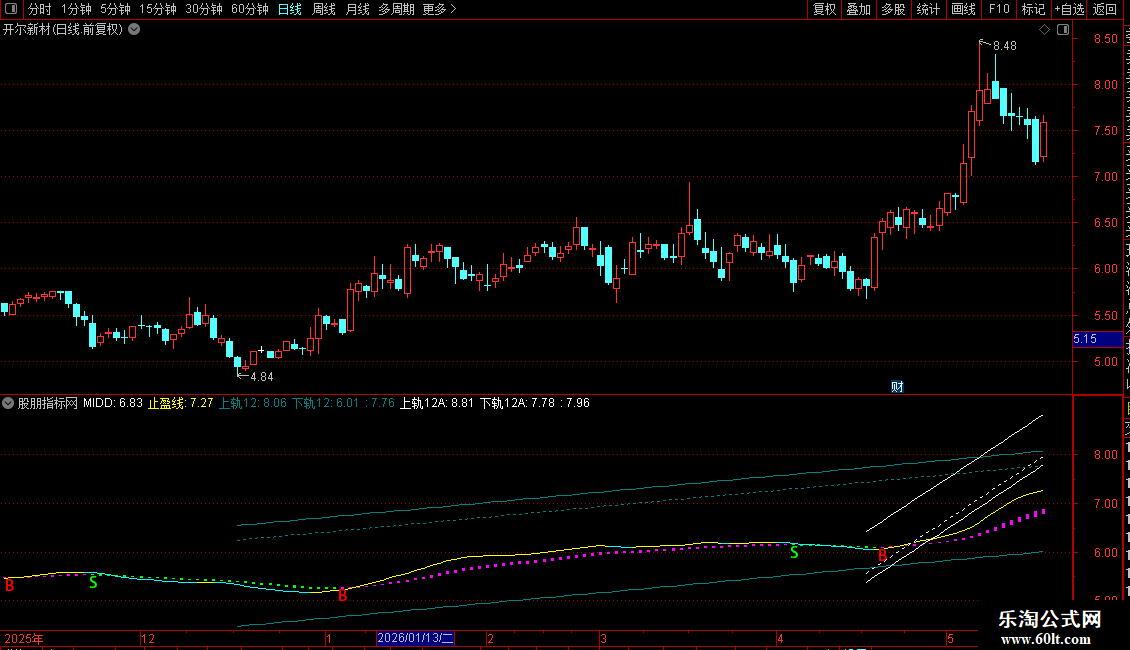Toggle the left sidebar panel icon

(x=11, y=9)
